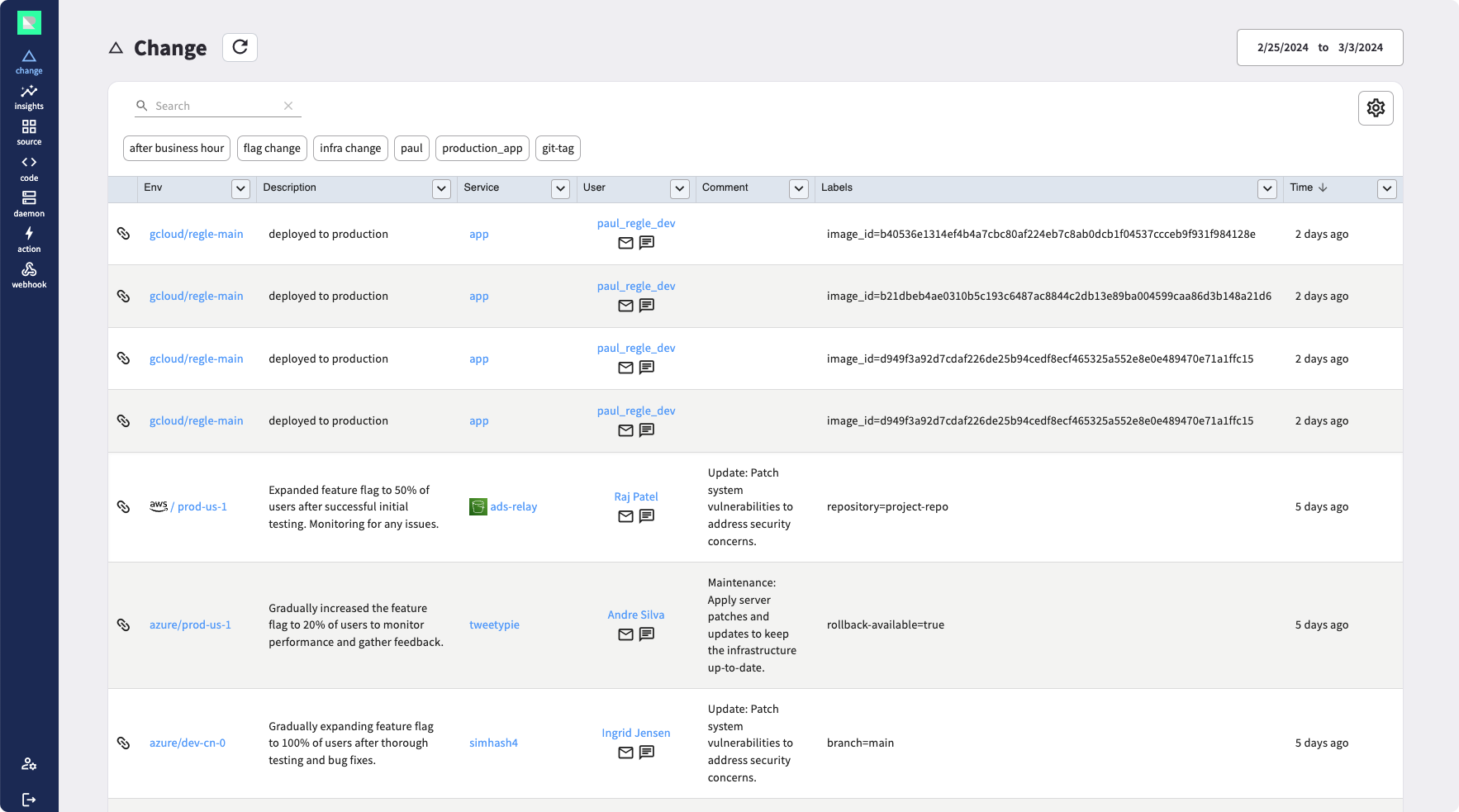Toggle the 'after business hour' filter chip
The width and height of the screenshot is (1459, 812).
click(177, 149)
